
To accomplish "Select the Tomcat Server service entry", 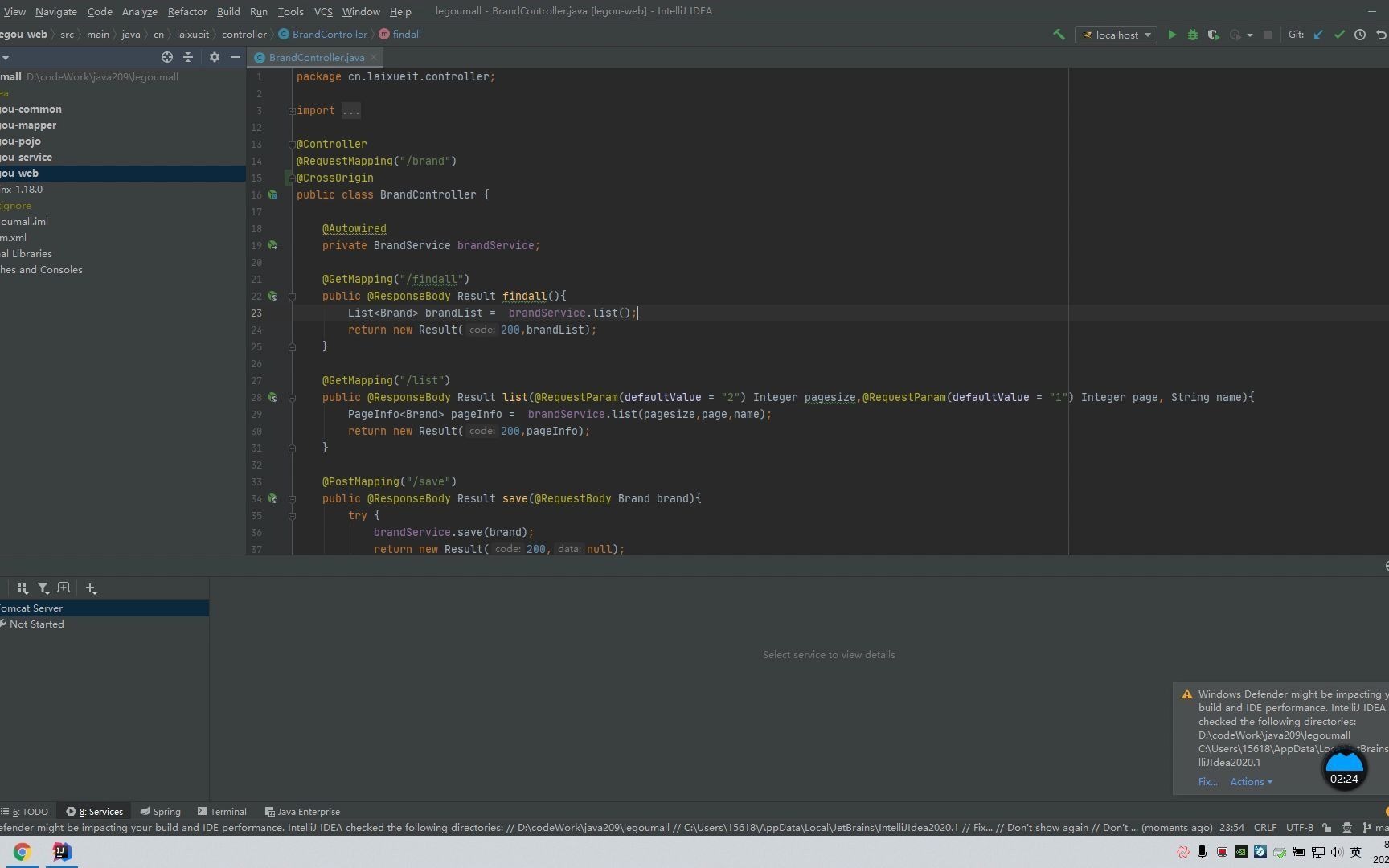I will coord(32,608).
